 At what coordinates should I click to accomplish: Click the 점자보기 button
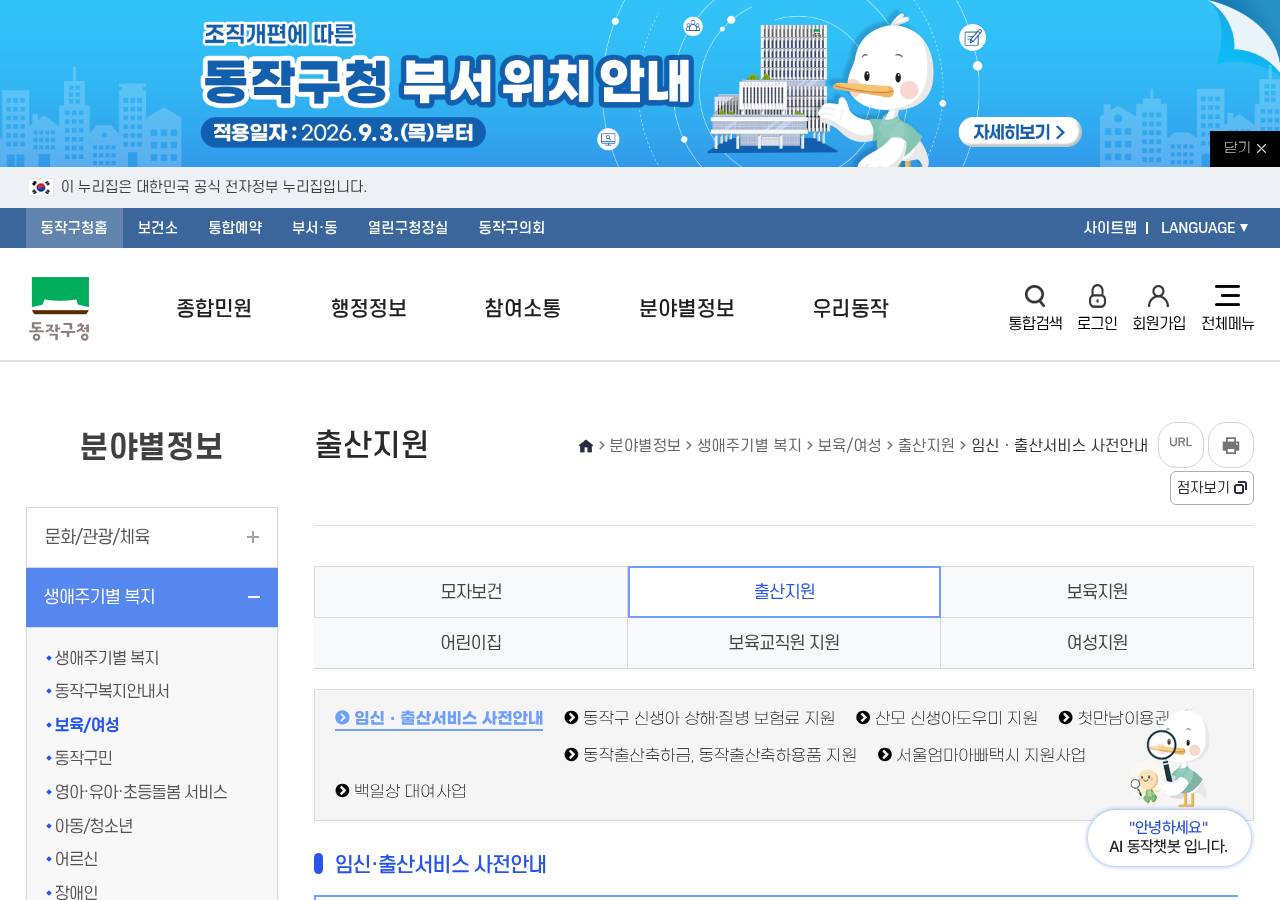coord(1211,488)
